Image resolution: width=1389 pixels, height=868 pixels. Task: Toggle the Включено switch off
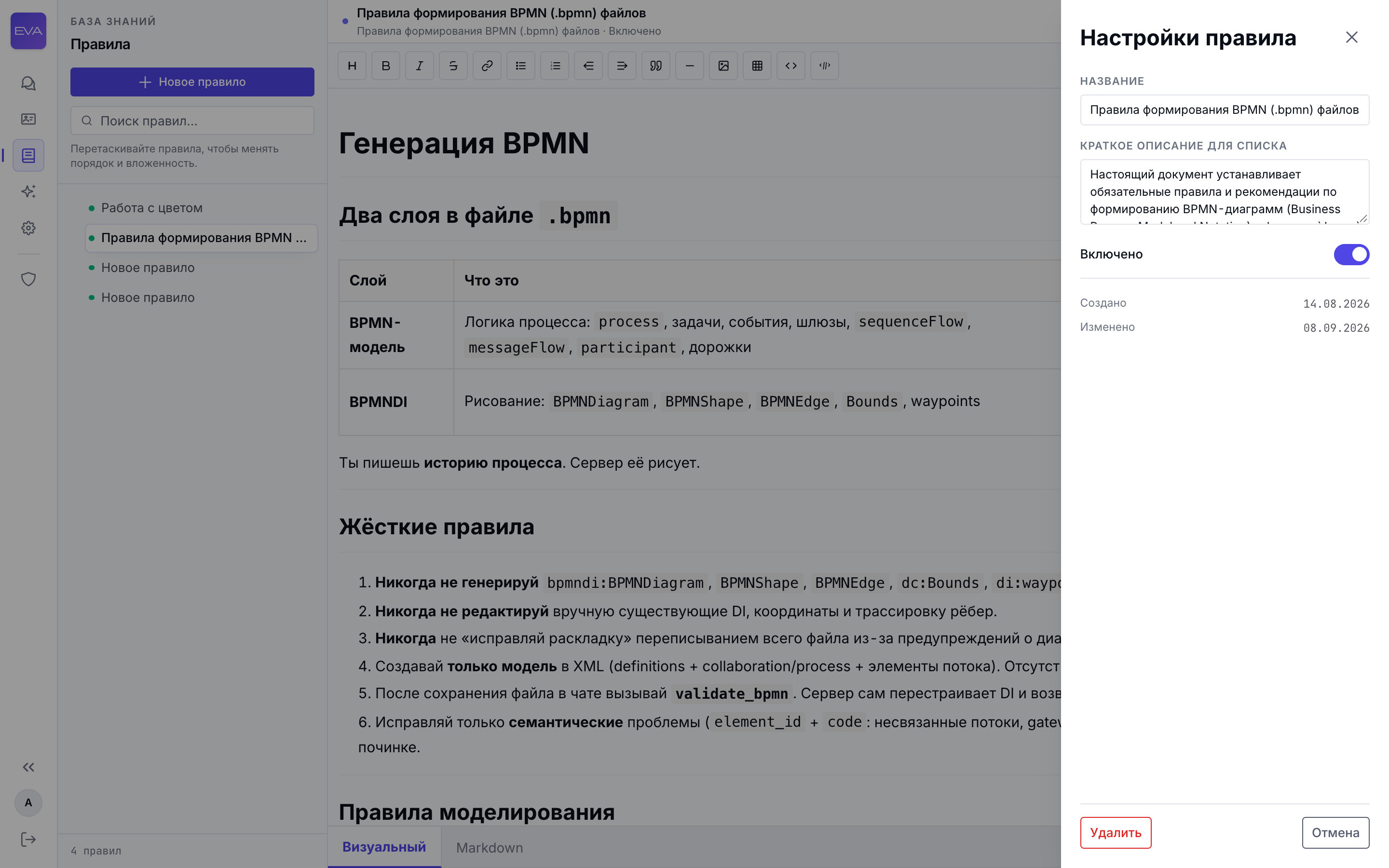point(1351,254)
